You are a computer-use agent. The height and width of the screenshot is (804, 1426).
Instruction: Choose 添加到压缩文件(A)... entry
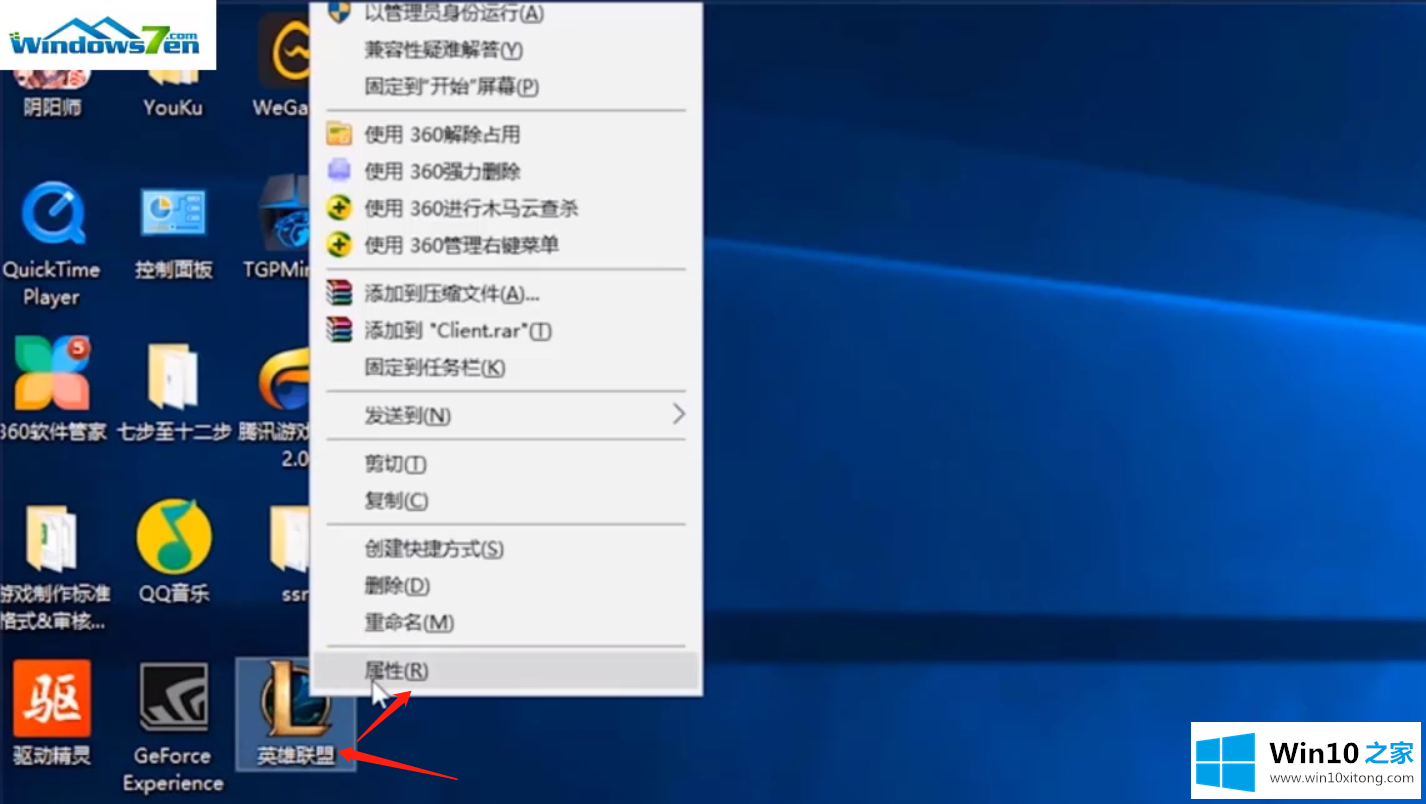[506, 293]
